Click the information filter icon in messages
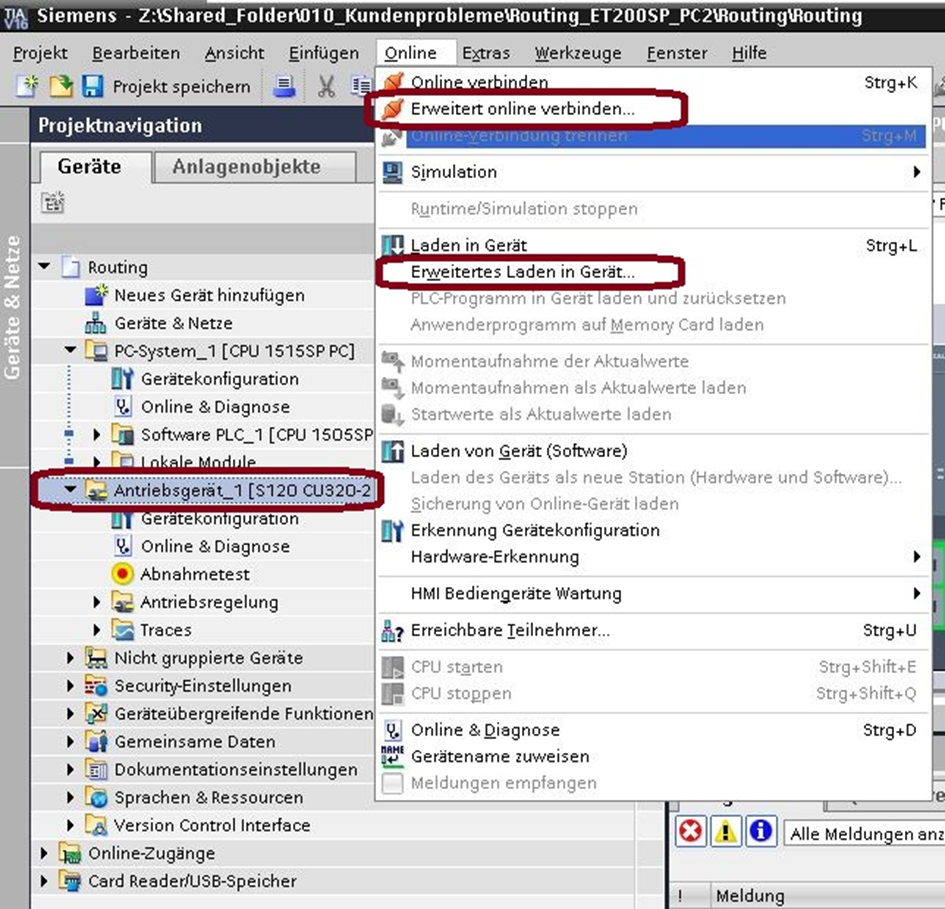Viewport: 945px width, 909px height. point(761,832)
